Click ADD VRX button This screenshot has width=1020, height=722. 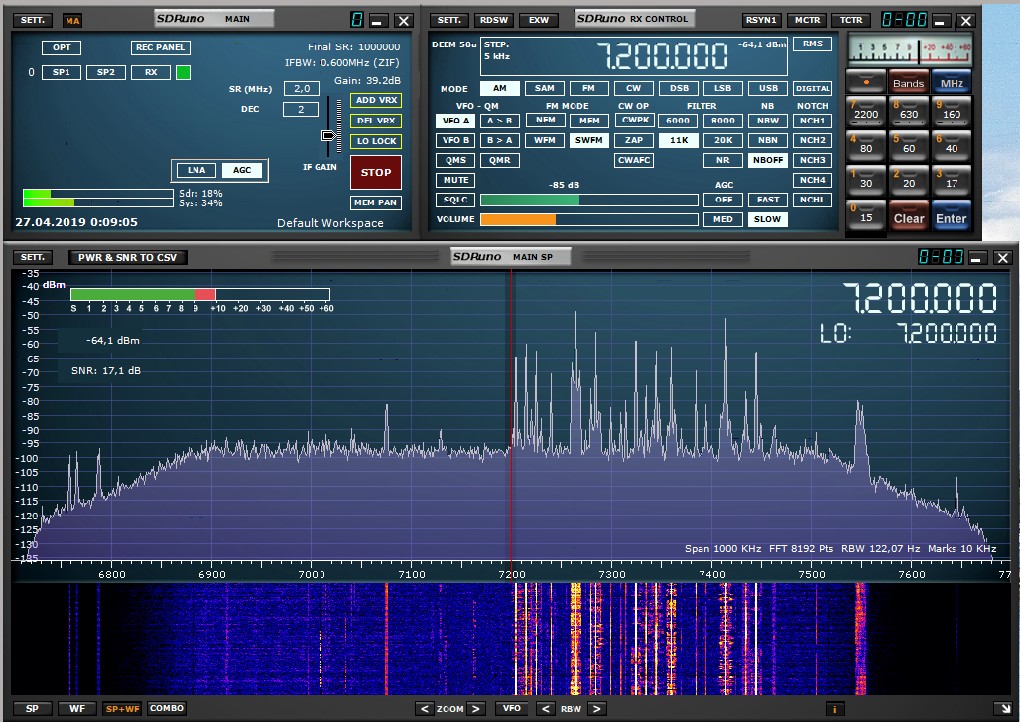point(376,100)
